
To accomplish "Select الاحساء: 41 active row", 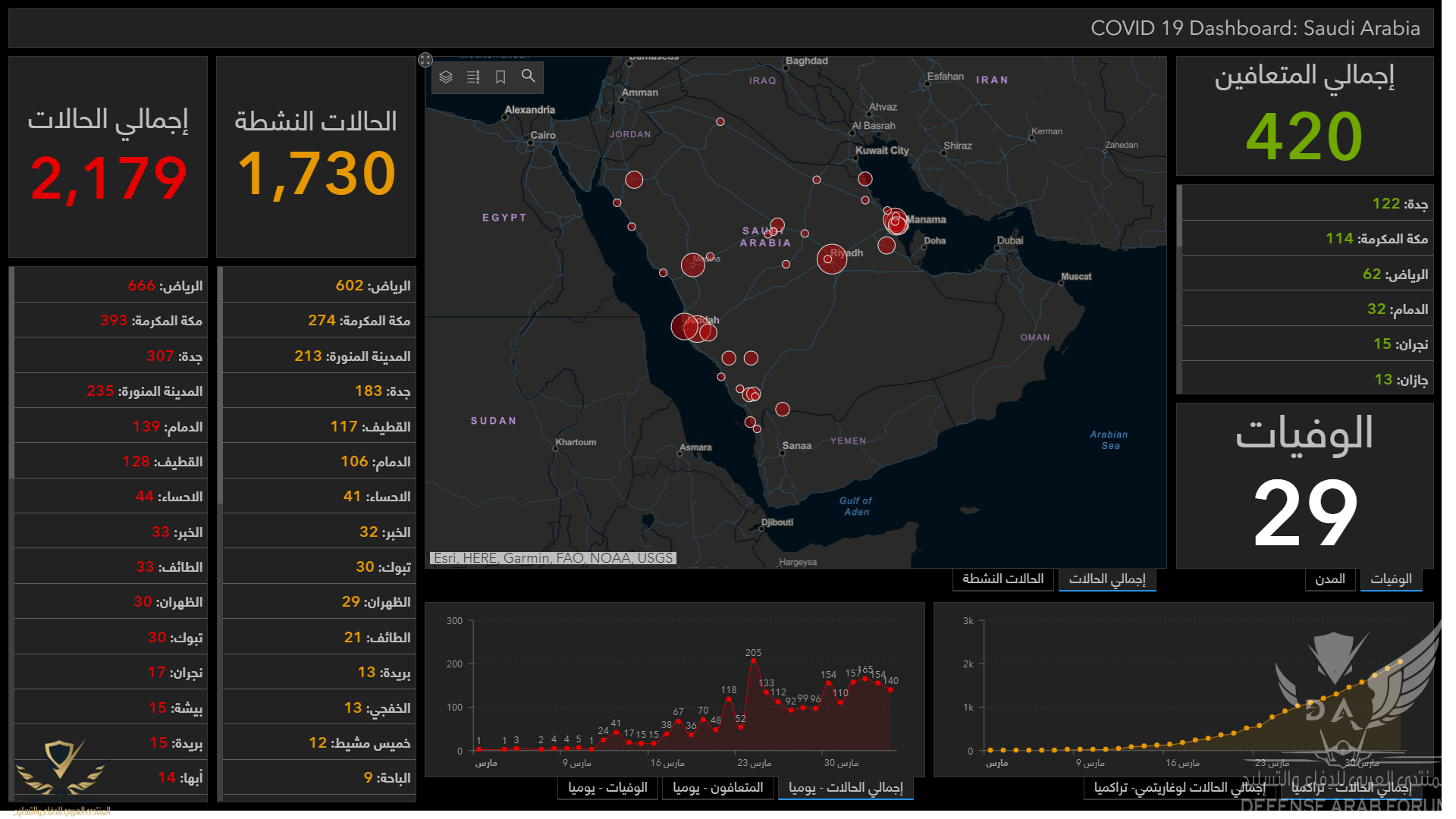I will pos(318,497).
